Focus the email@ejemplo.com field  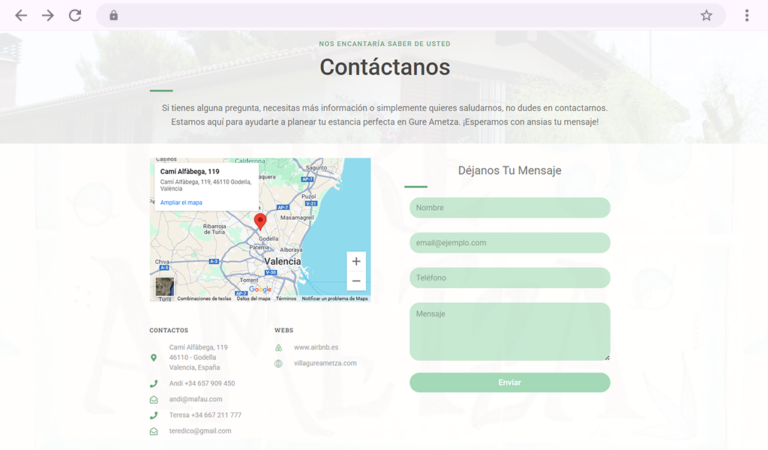coord(510,243)
